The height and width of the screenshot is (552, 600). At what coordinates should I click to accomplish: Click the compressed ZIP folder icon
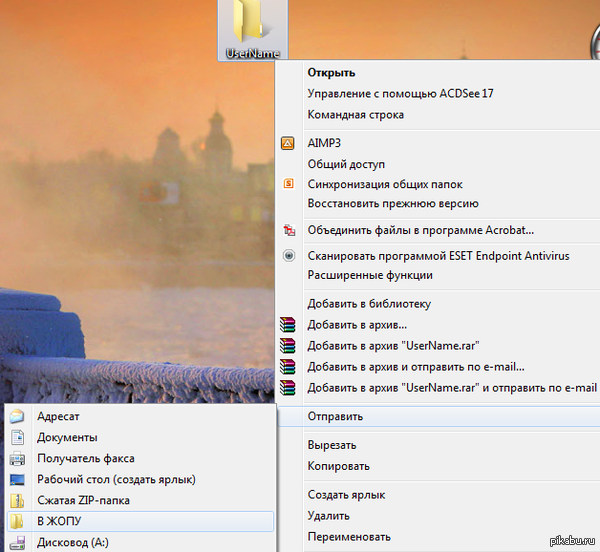[x=17, y=500]
